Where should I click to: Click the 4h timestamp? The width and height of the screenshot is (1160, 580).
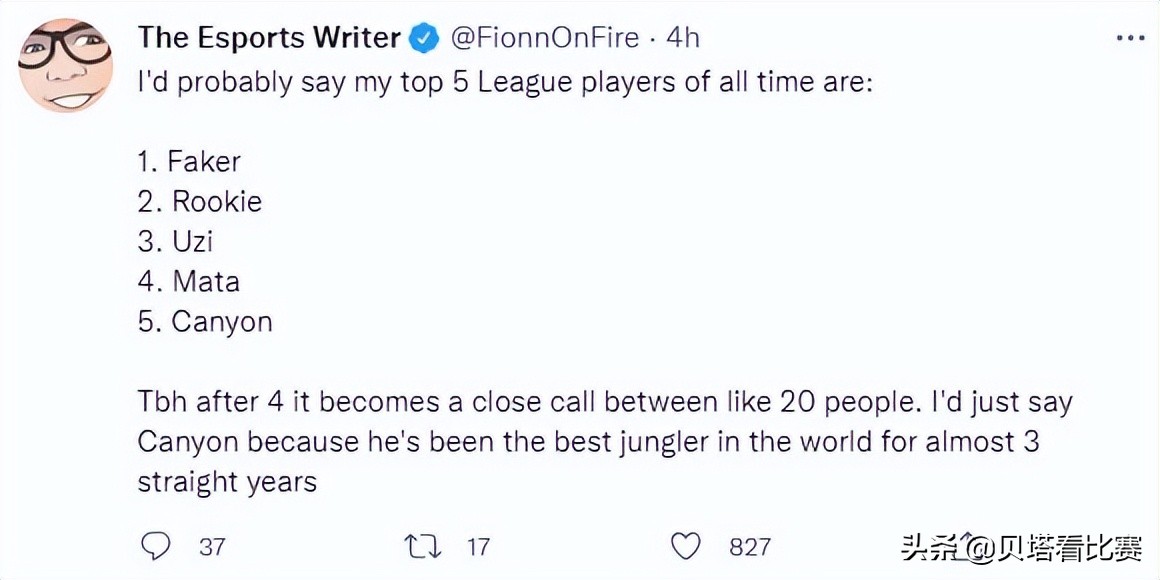(x=683, y=38)
